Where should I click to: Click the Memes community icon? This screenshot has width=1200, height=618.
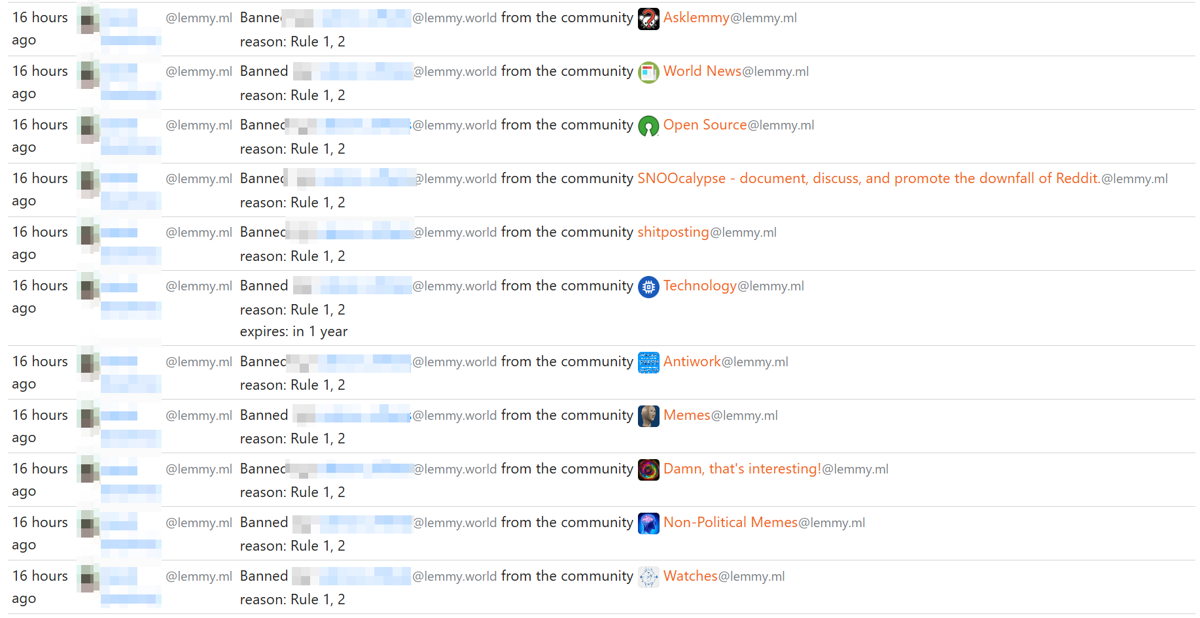click(649, 416)
